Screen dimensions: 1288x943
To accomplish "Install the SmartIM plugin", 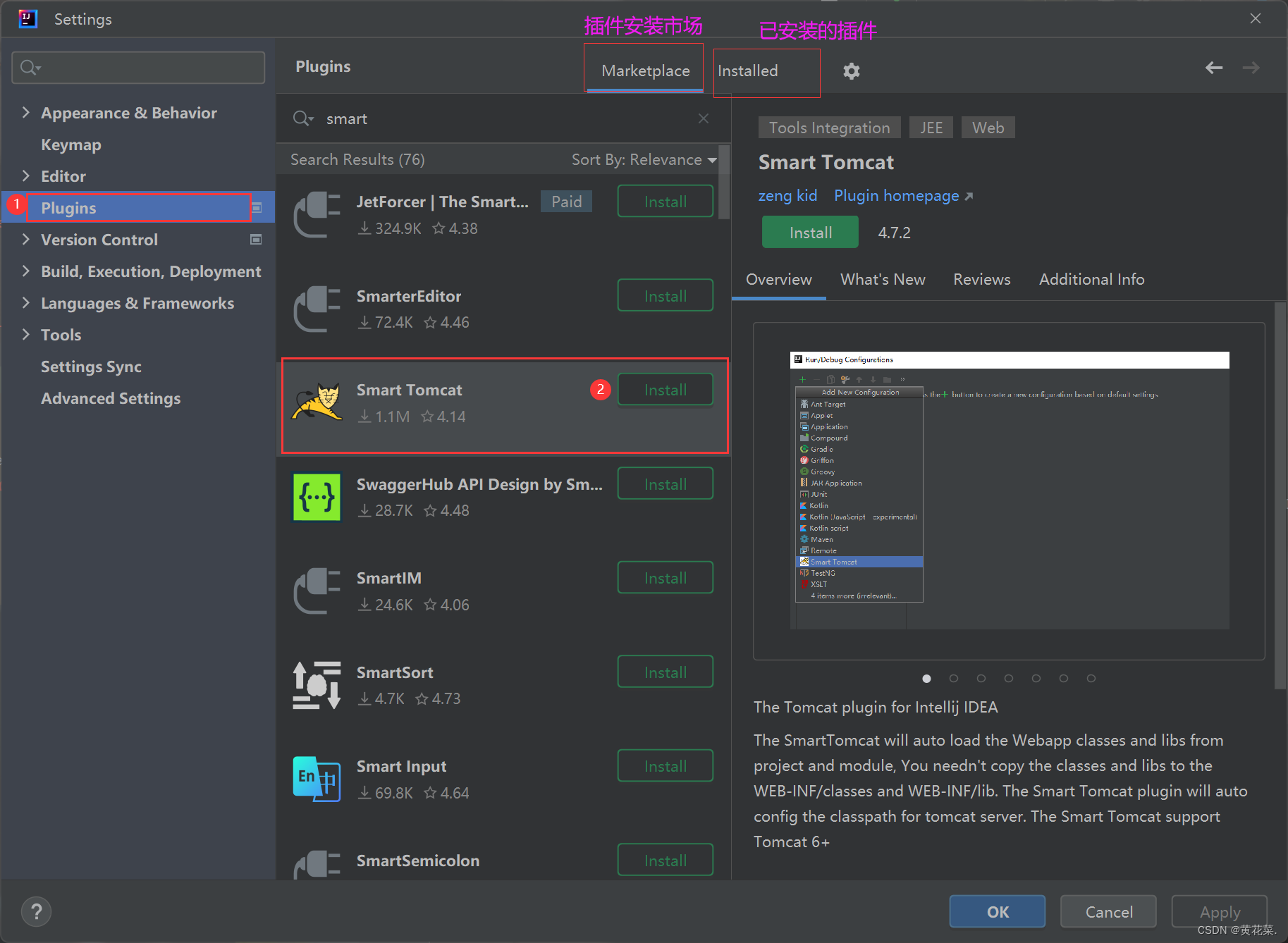I will [666, 578].
